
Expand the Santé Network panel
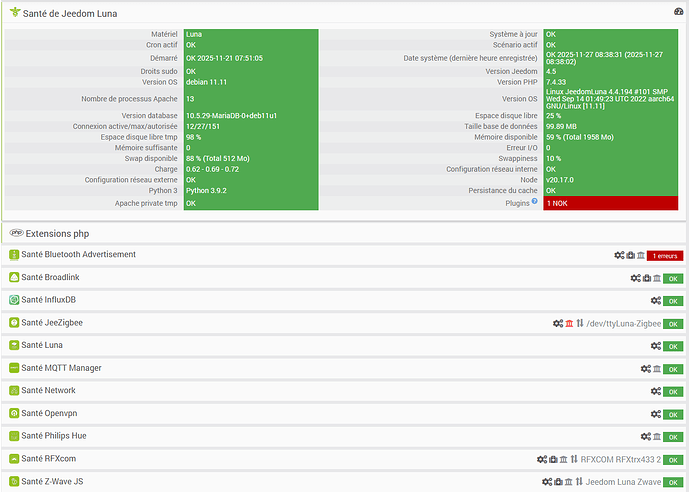[48, 390]
